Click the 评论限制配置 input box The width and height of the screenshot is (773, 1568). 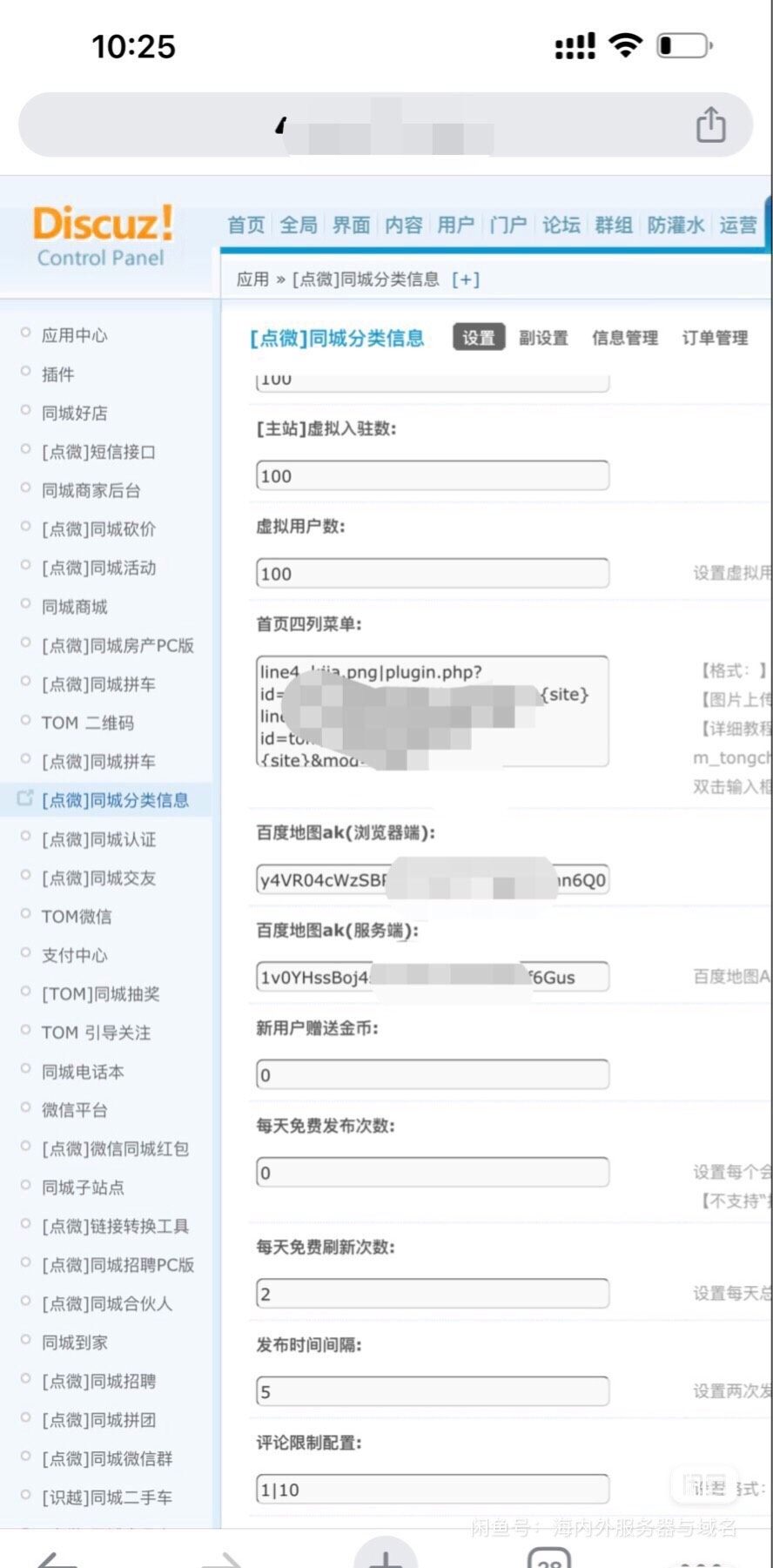coord(432,1490)
